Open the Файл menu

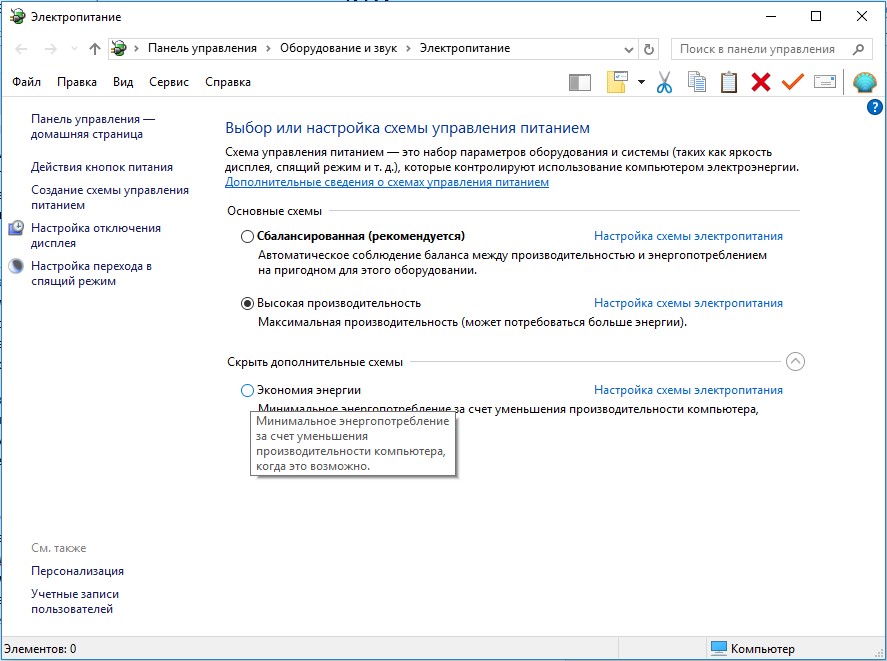tap(27, 82)
